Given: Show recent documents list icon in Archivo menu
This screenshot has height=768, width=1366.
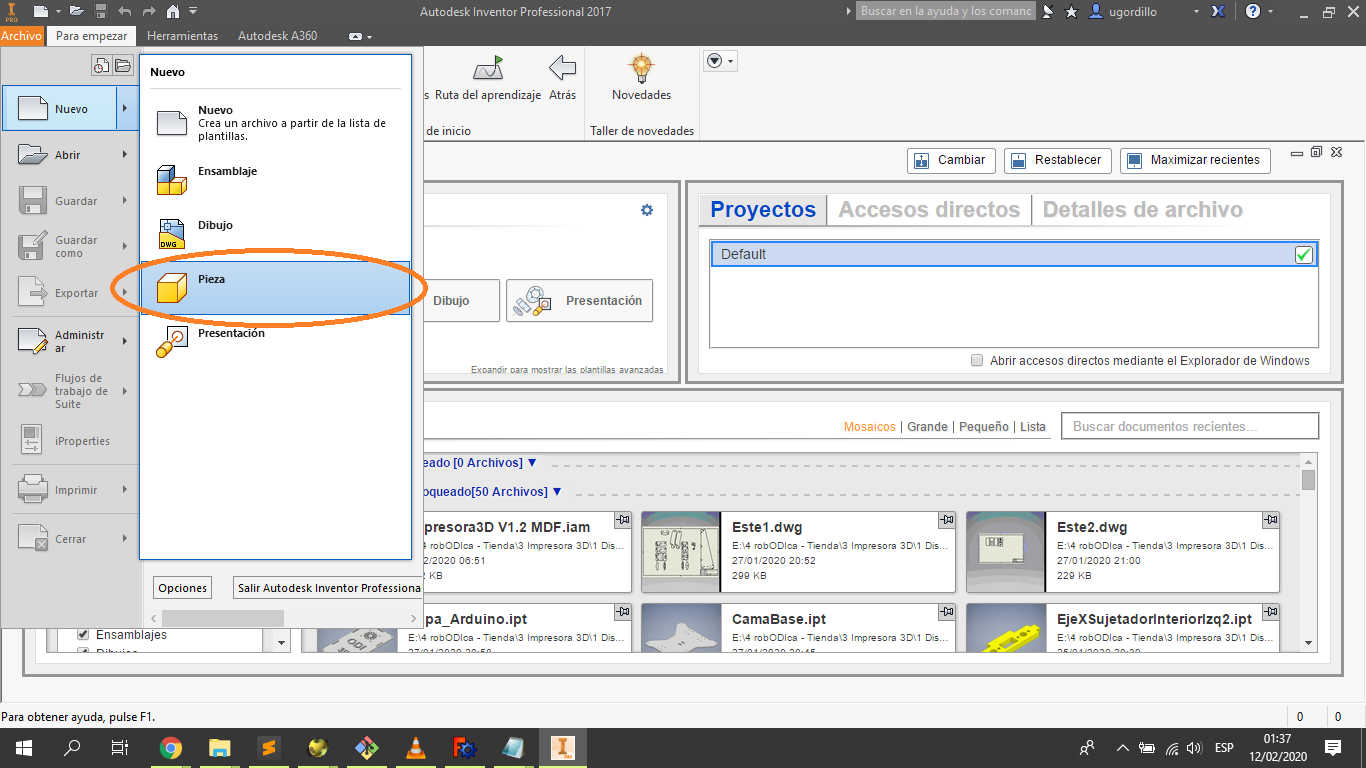Looking at the screenshot, I should click(x=101, y=66).
